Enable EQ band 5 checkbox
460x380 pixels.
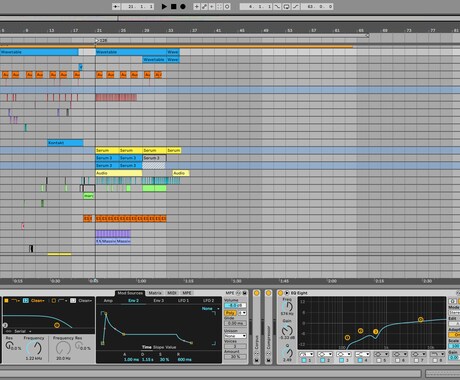pyautogui.click(x=379, y=360)
